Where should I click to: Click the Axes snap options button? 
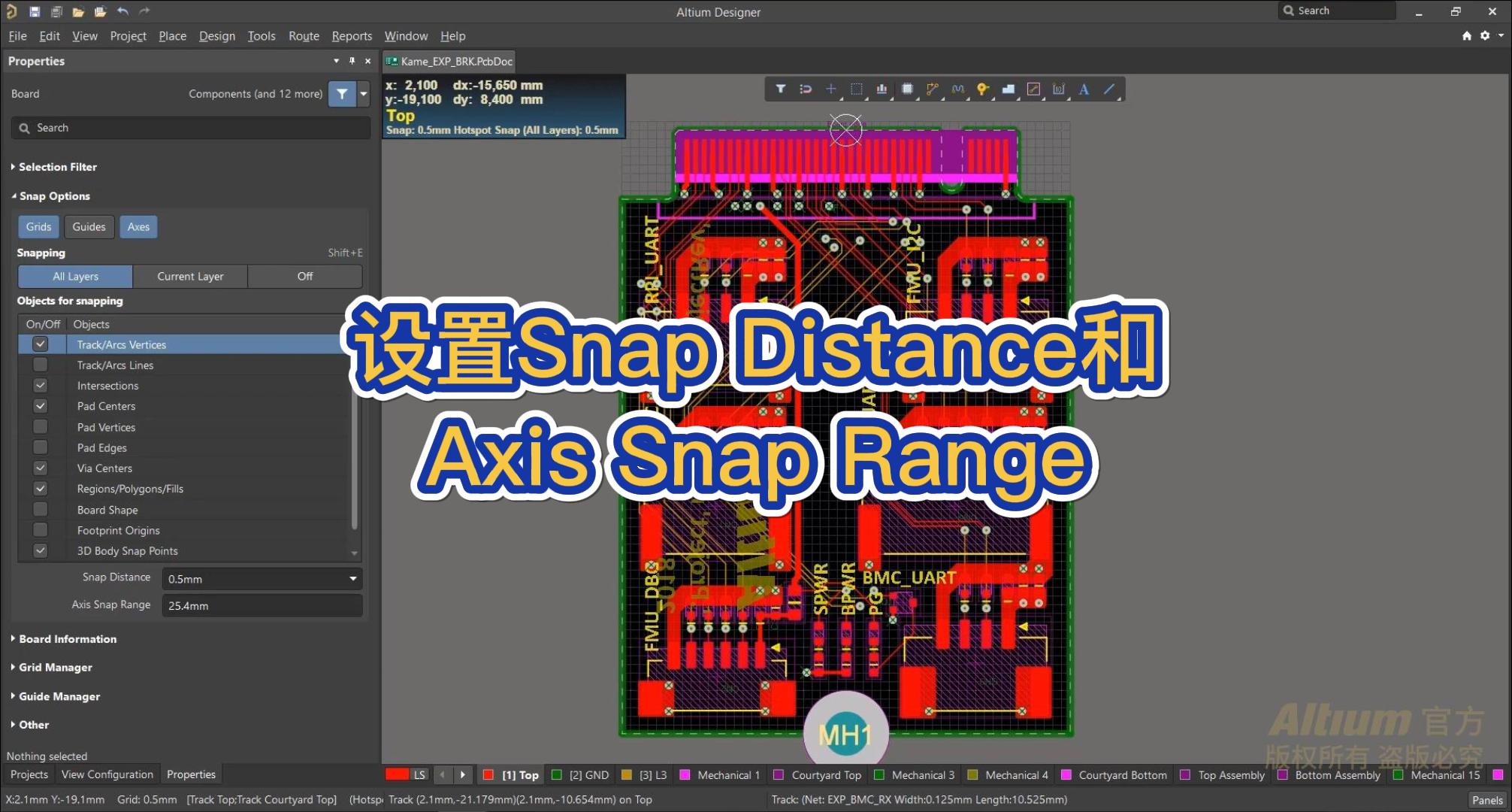(137, 226)
